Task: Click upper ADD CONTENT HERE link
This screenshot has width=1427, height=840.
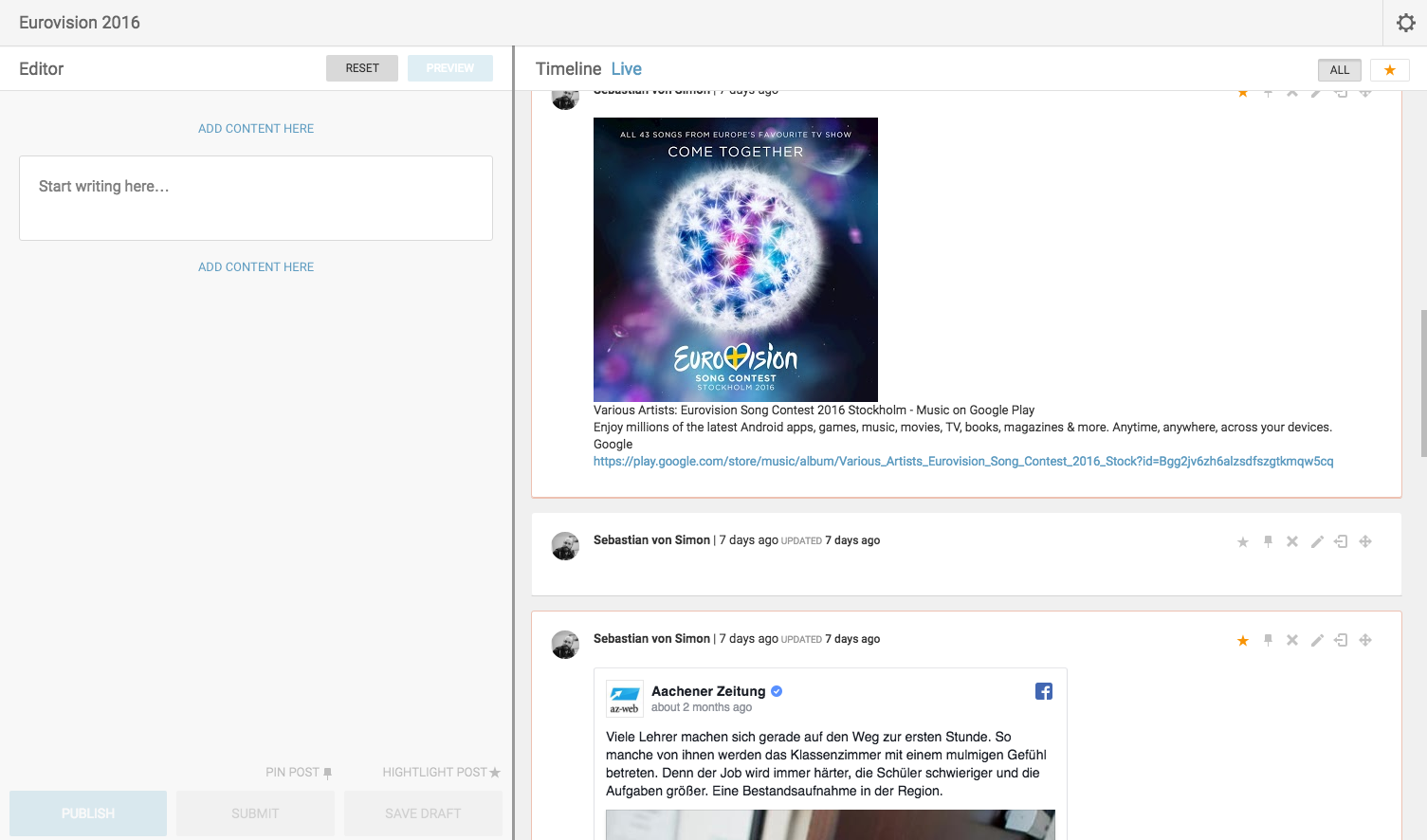Action: 256,129
